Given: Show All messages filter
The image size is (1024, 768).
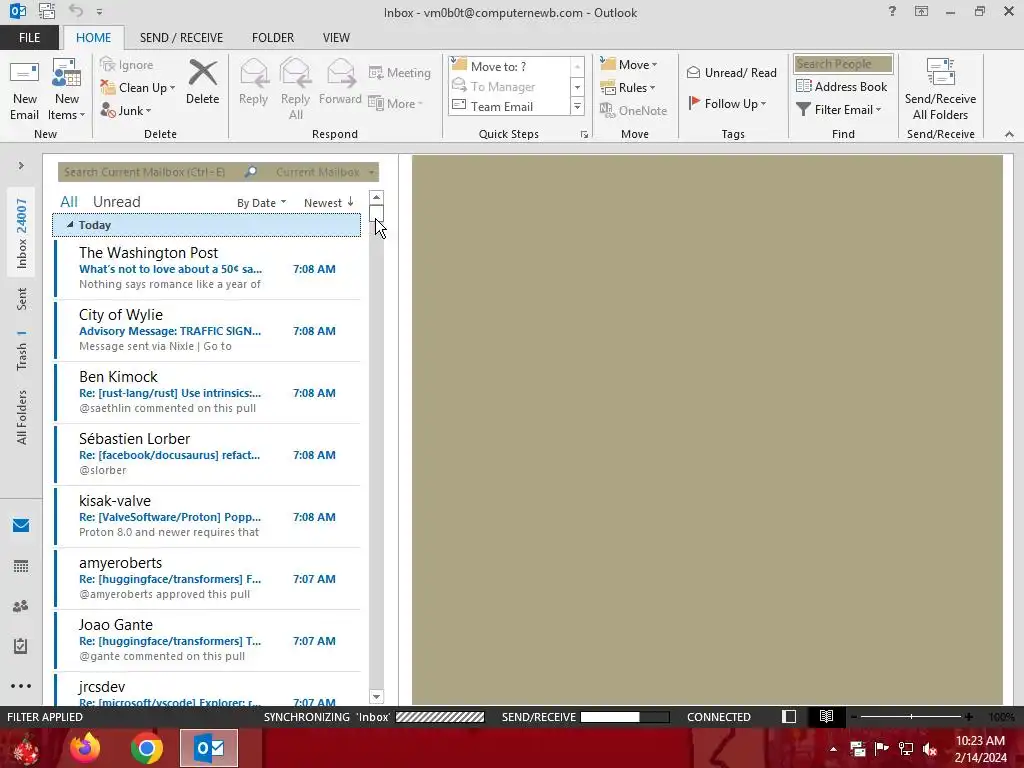Looking at the screenshot, I should click(x=69, y=202).
